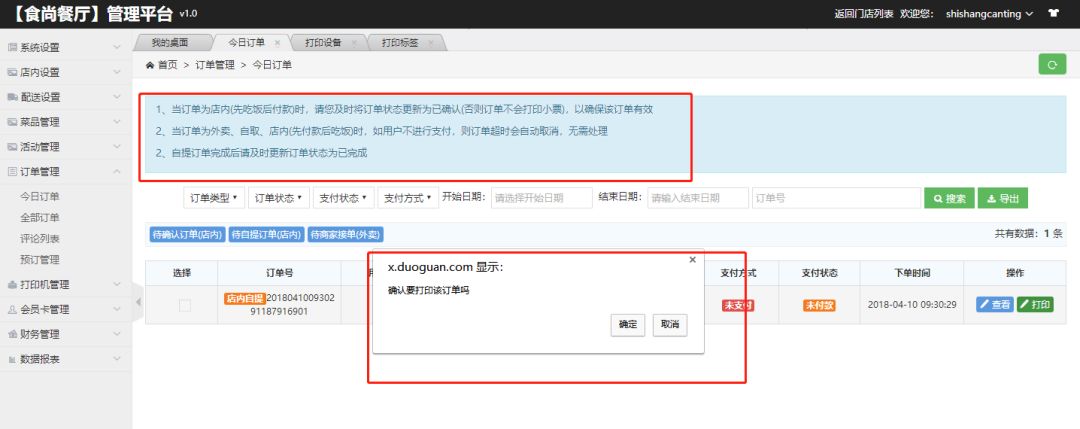
Task: Filter by 待确认订单(店内)
Action: click(187, 235)
